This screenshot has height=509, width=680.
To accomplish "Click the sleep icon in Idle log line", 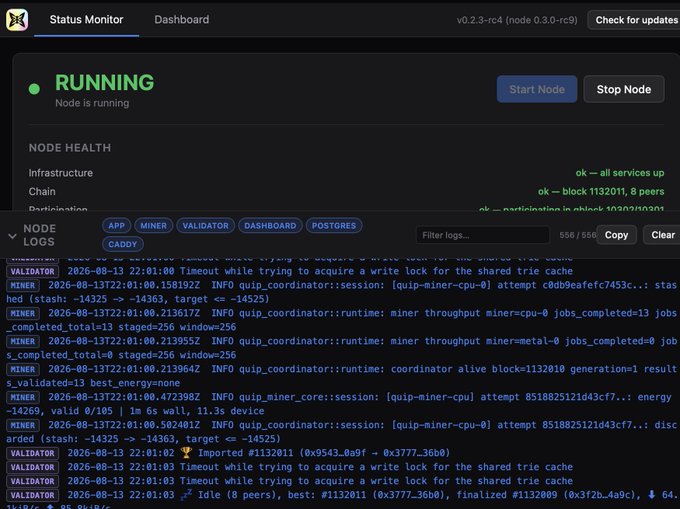I will pos(186,495).
